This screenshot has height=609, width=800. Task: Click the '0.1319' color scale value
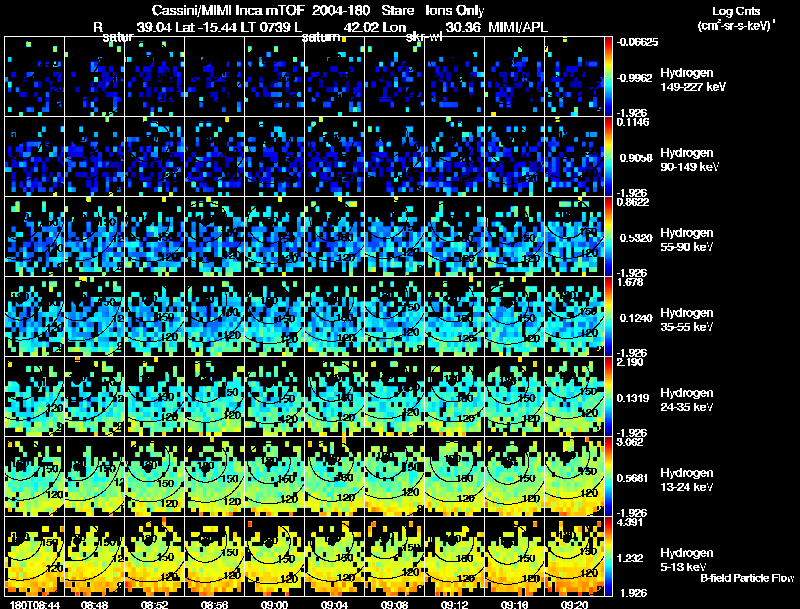(634, 398)
